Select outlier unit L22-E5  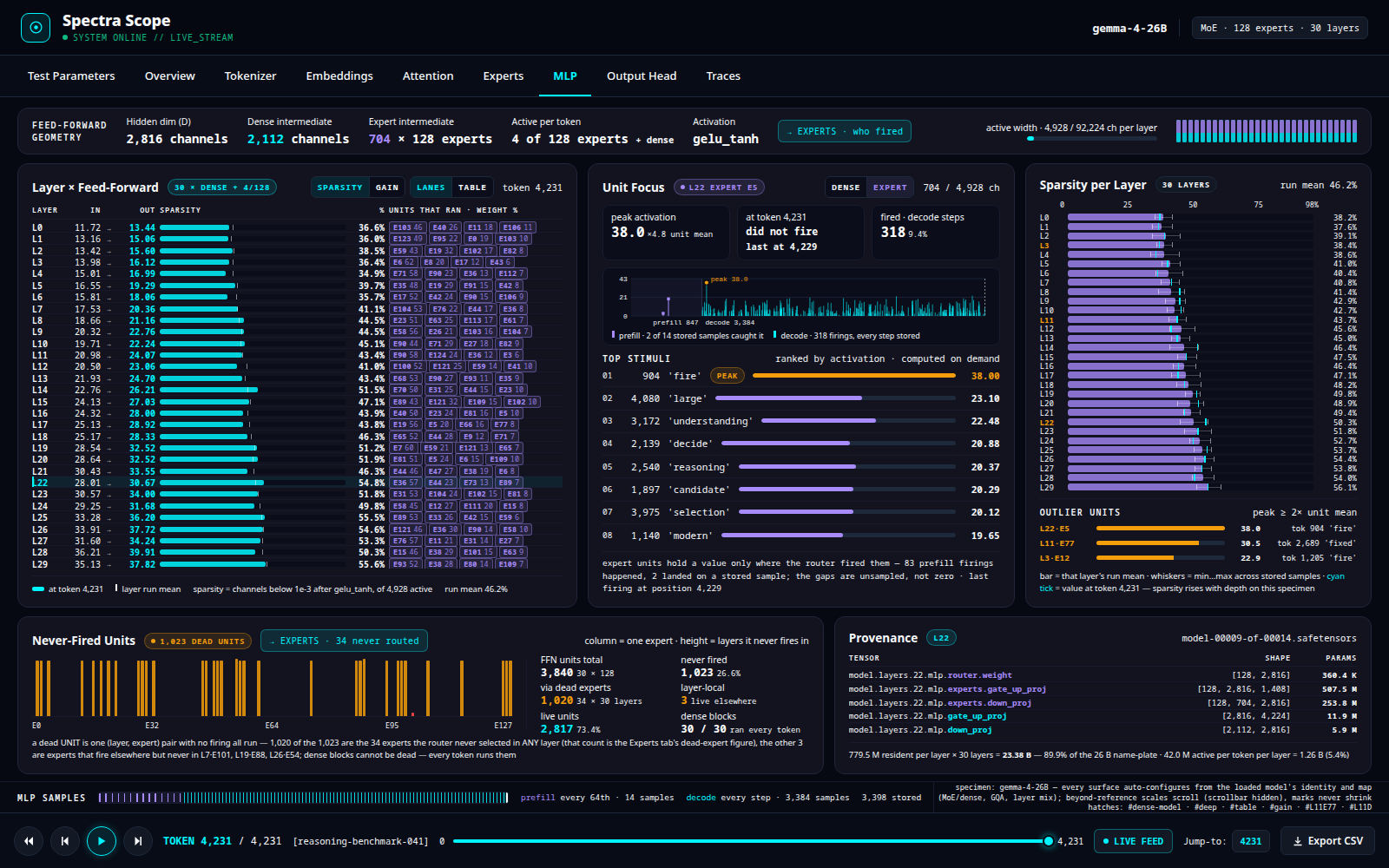coord(1198,529)
